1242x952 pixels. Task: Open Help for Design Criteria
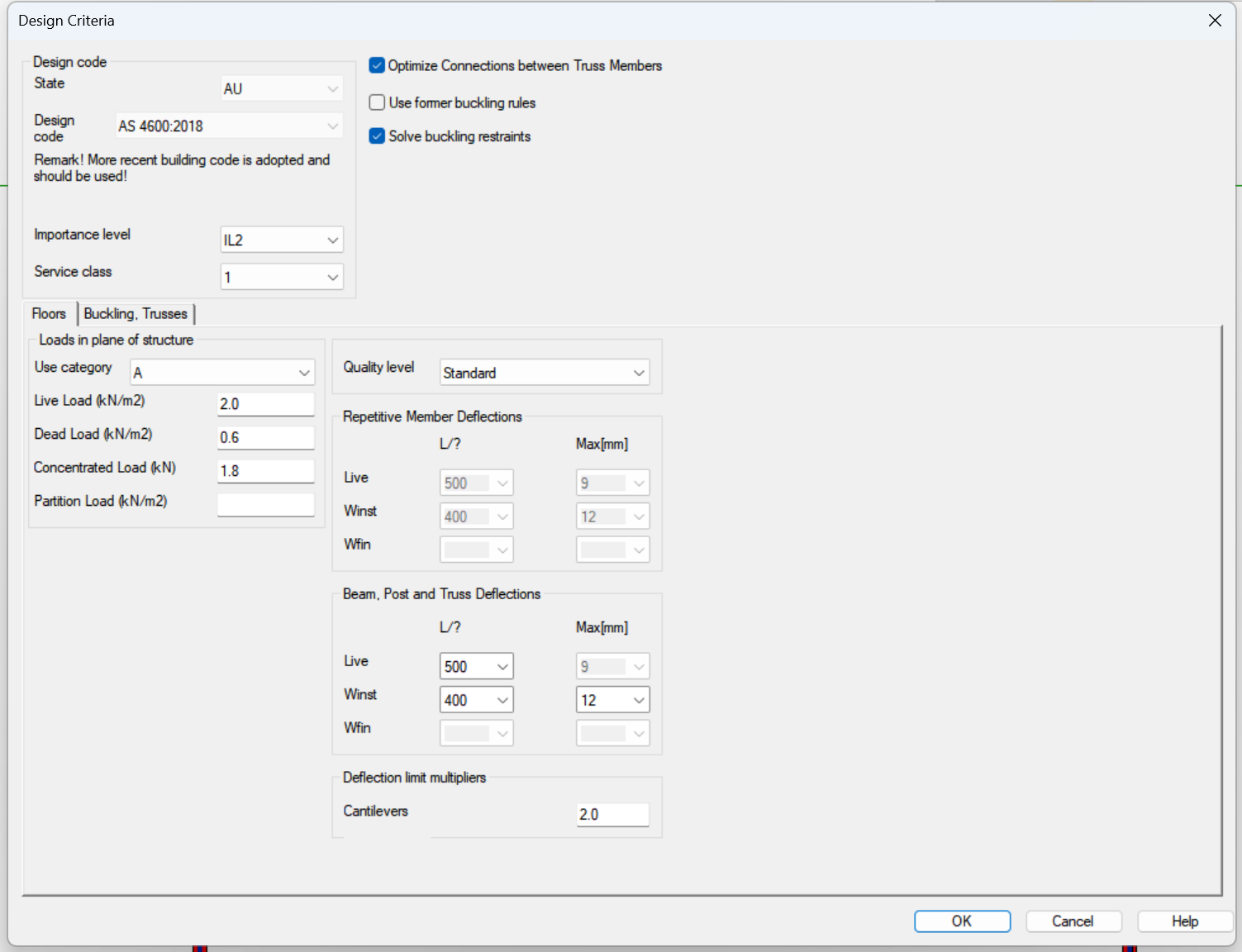click(1184, 921)
